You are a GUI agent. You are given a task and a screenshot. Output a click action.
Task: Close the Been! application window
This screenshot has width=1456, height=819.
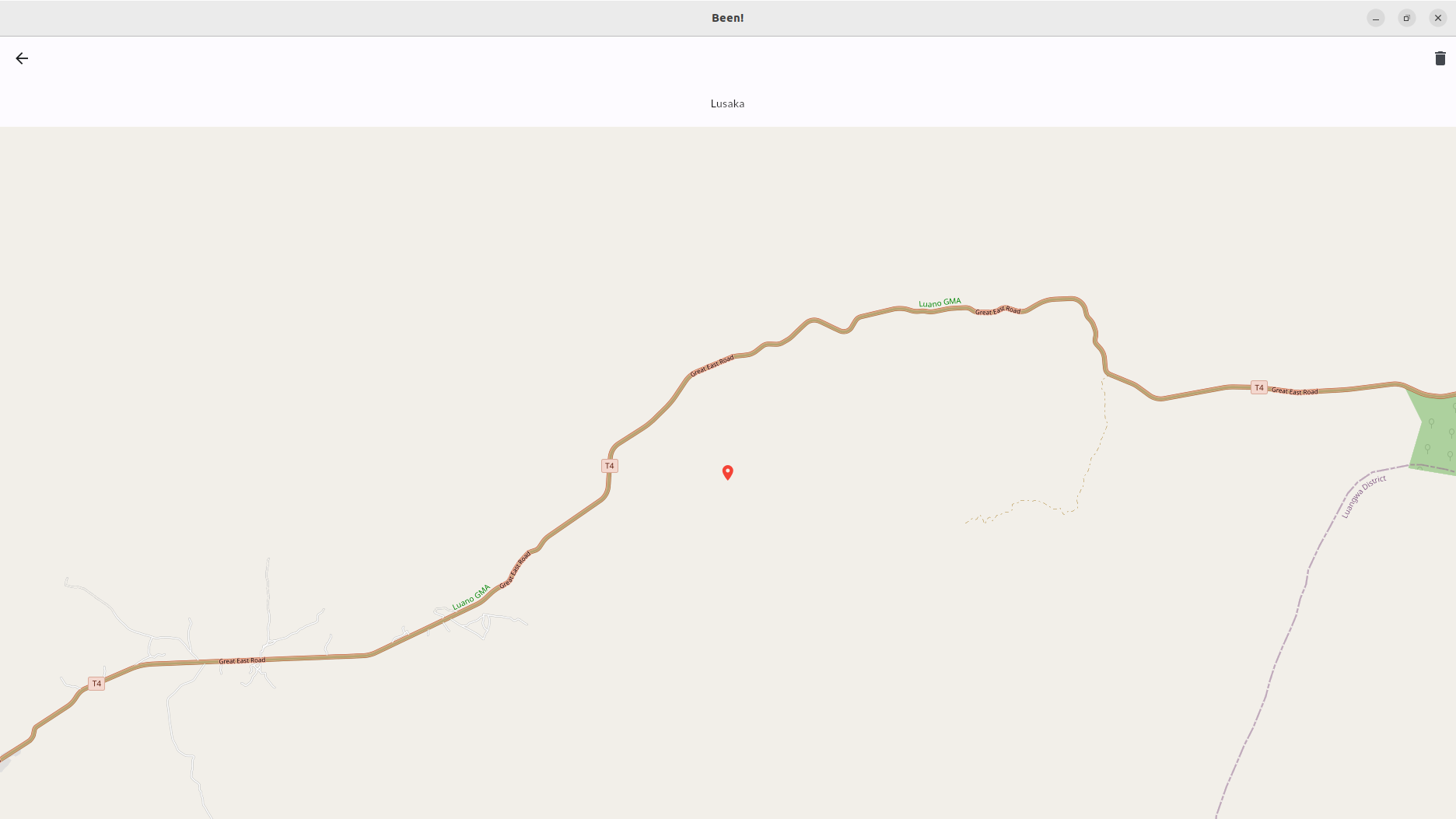pos(1438,18)
